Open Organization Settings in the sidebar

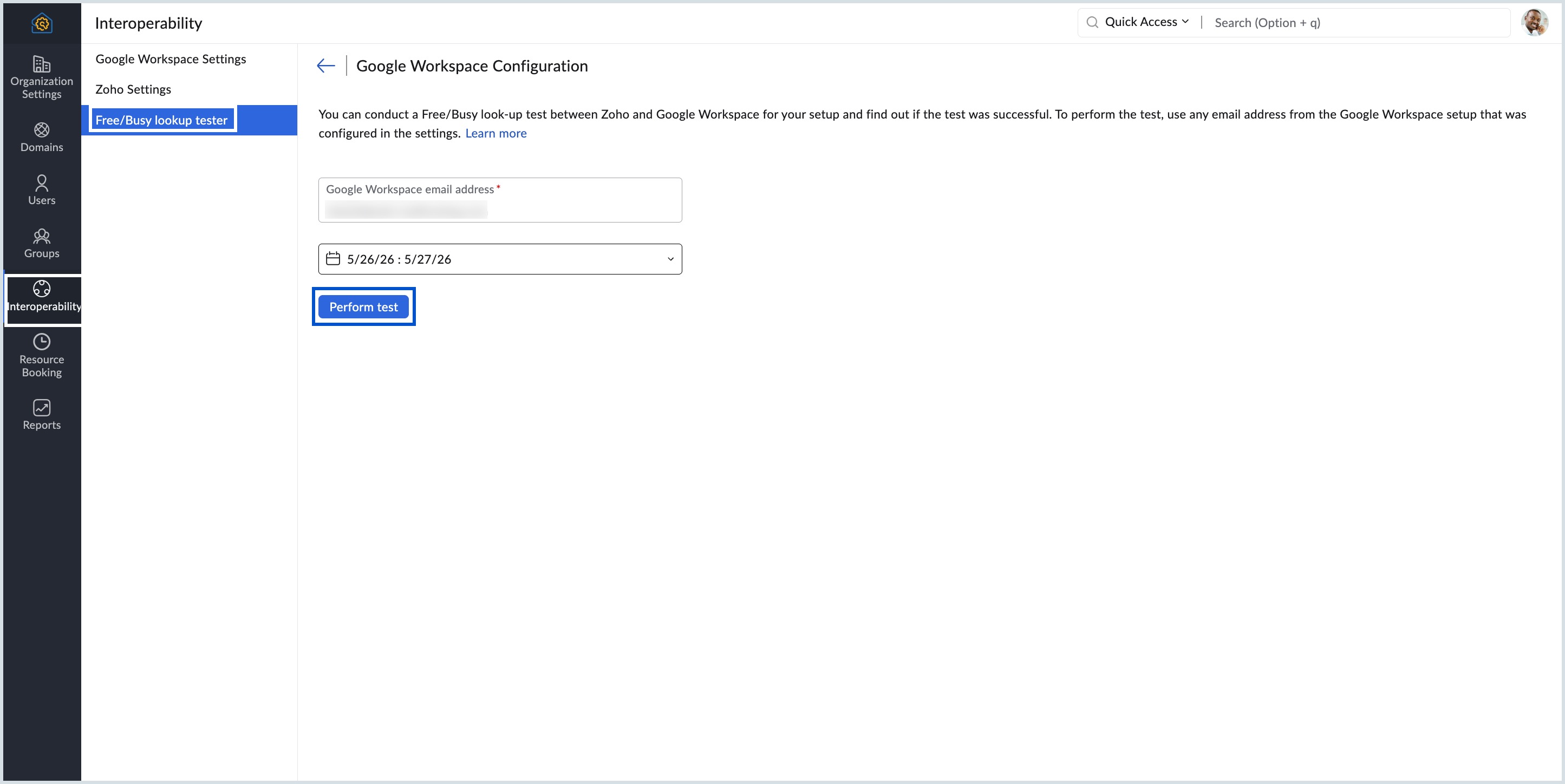(41, 77)
